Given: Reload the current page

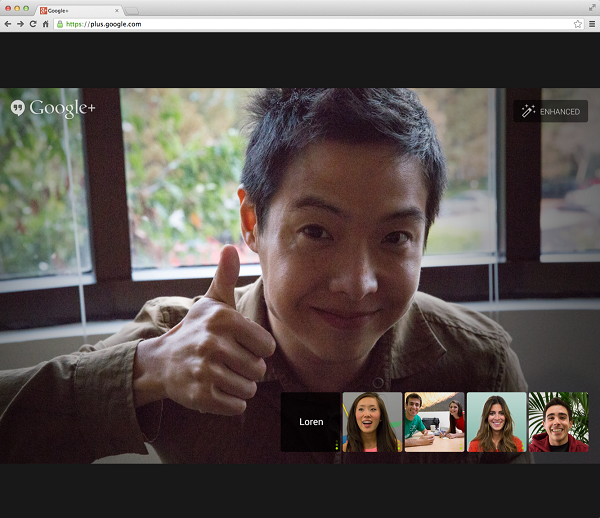Looking at the screenshot, I should [x=33, y=23].
